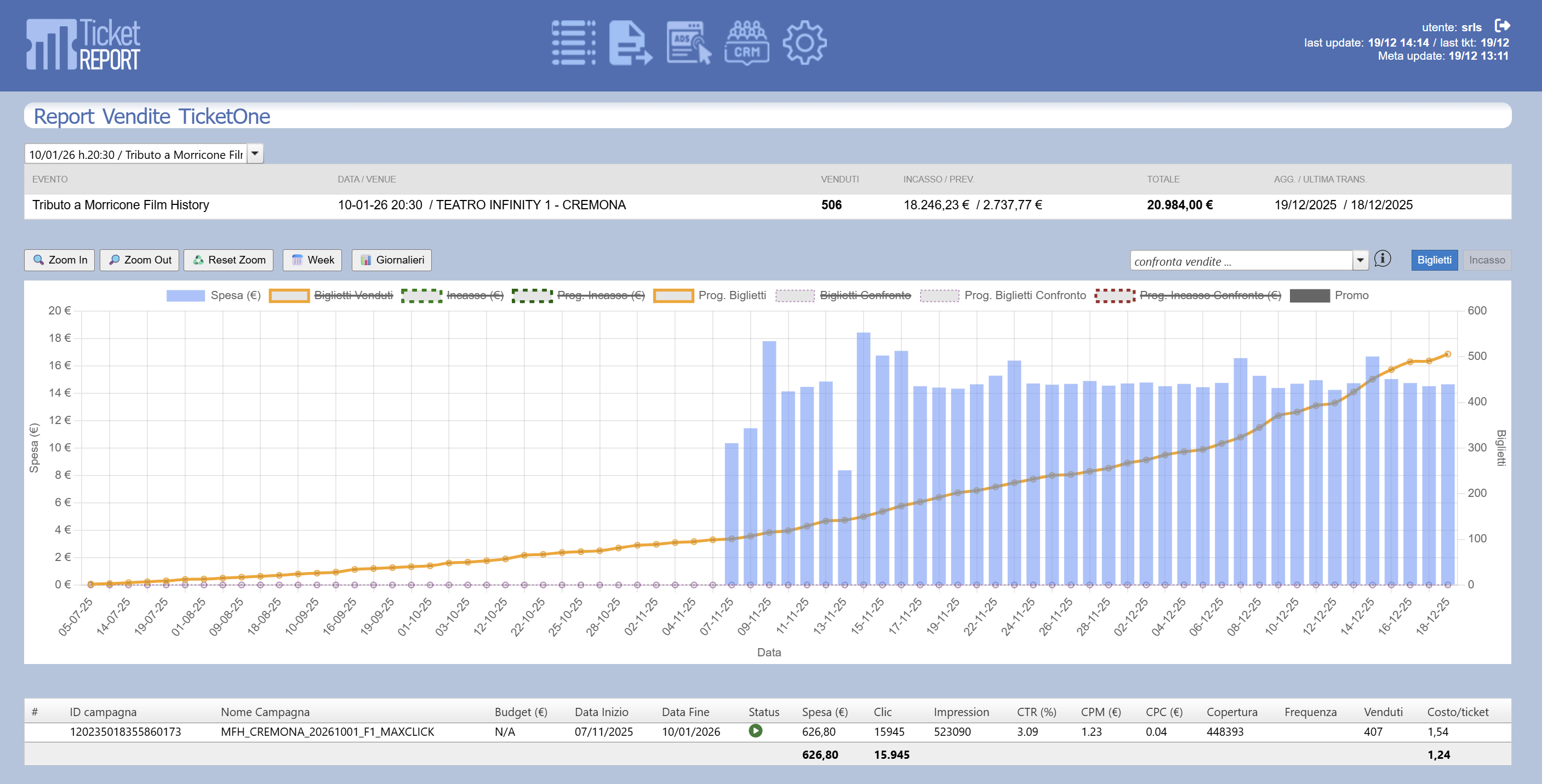The image size is (1542, 784).
Task: Open the list view icon in header
Action: point(573,43)
